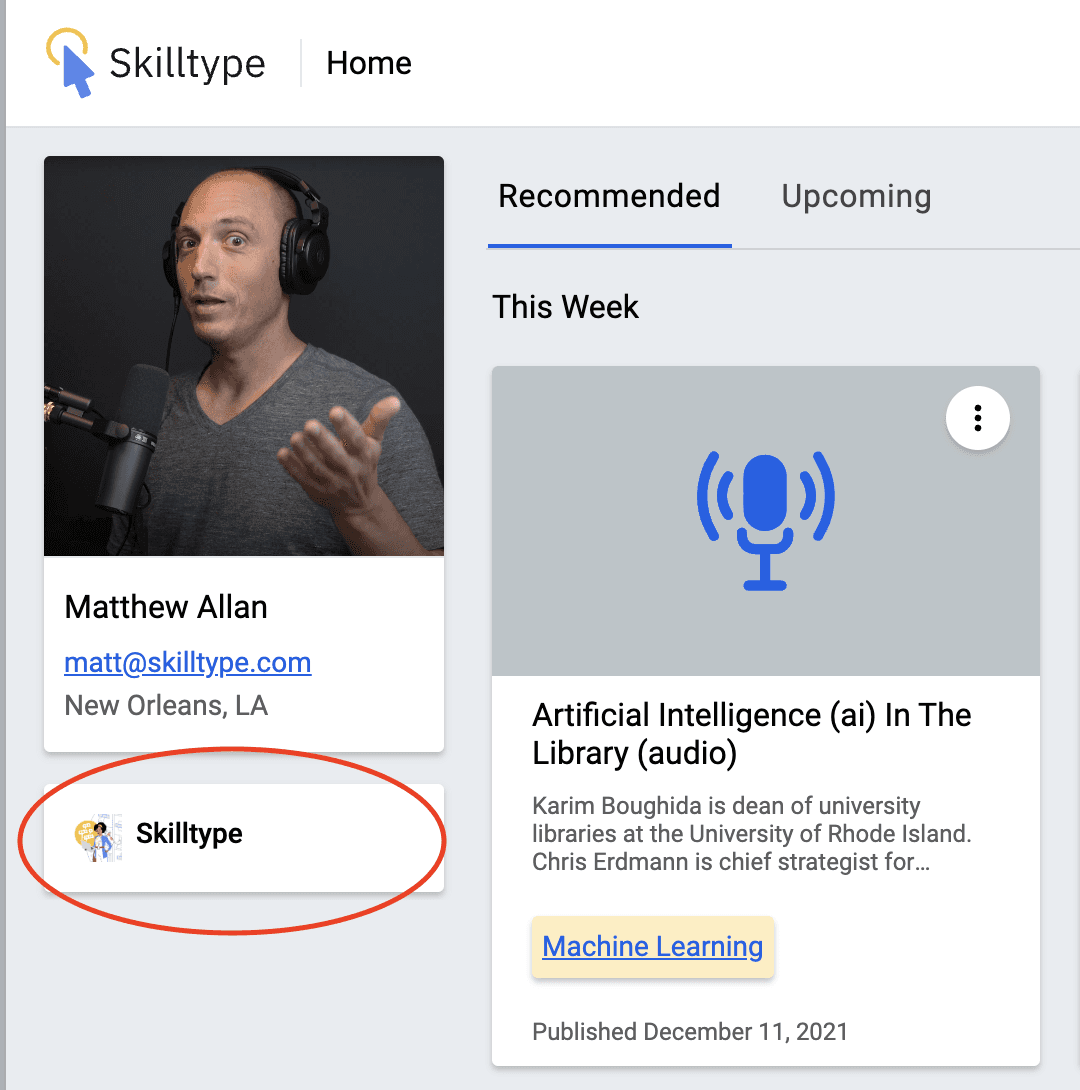1080x1090 pixels.
Task: Open Matthew Allan's profile photo
Action: coord(244,356)
